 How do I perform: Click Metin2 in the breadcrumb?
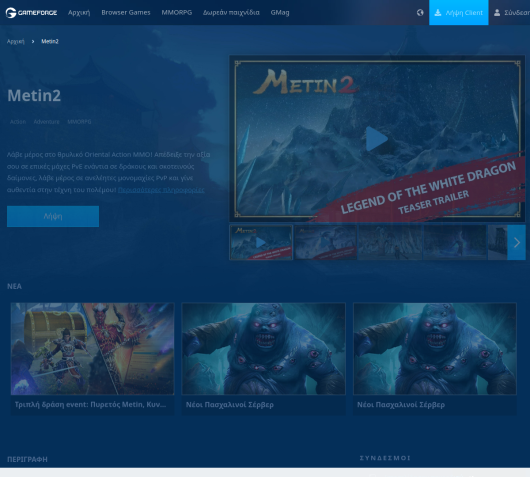pos(50,41)
